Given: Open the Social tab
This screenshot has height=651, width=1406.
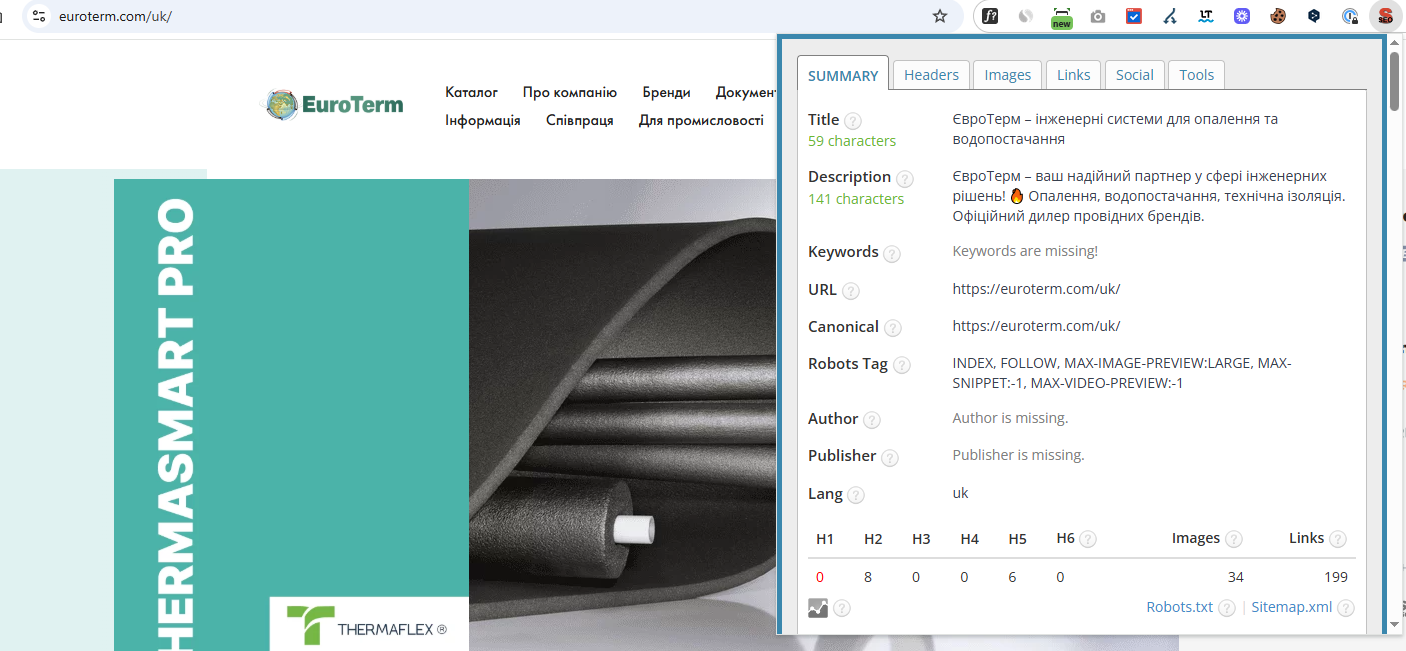Looking at the screenshot, I should point(1134,75).
